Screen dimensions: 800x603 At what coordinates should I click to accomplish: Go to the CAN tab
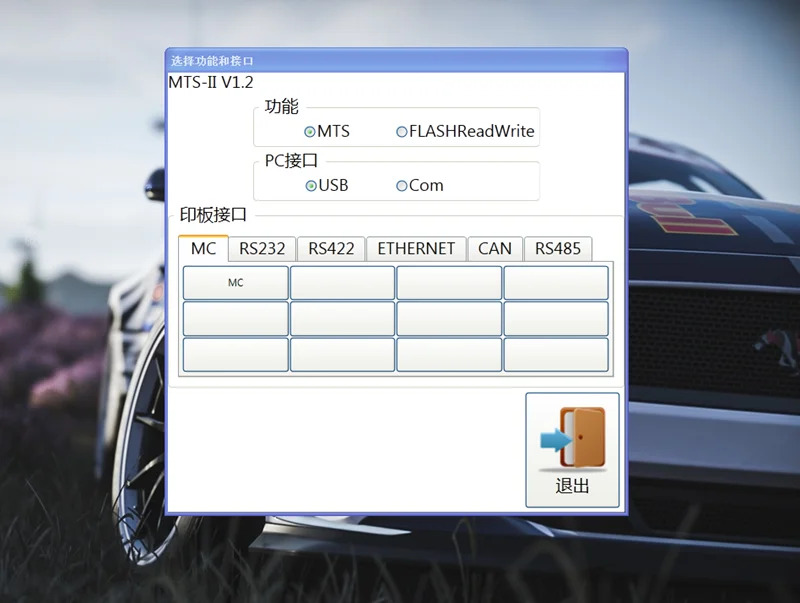[495, 249]
